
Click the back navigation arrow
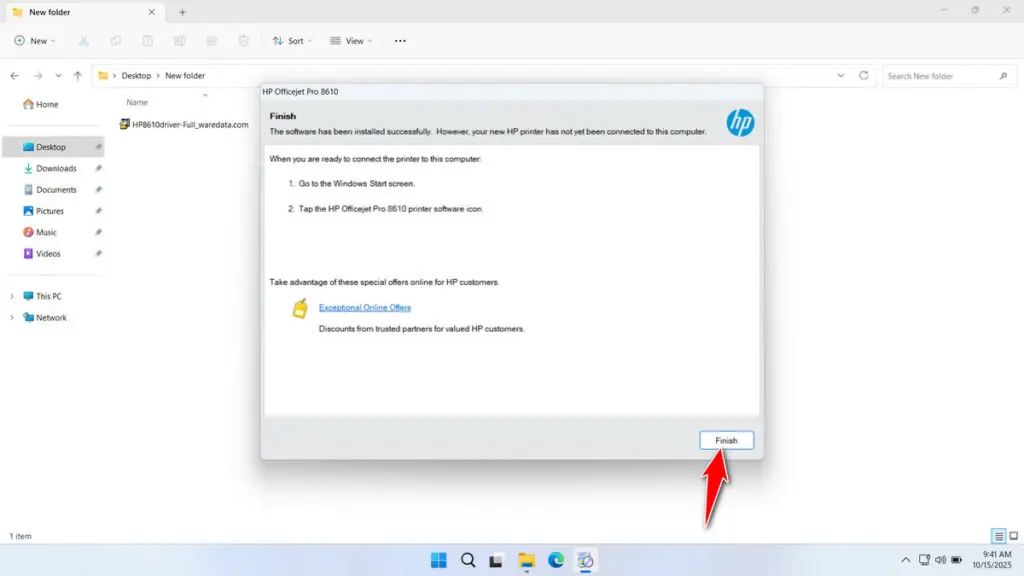coord(14,75)
